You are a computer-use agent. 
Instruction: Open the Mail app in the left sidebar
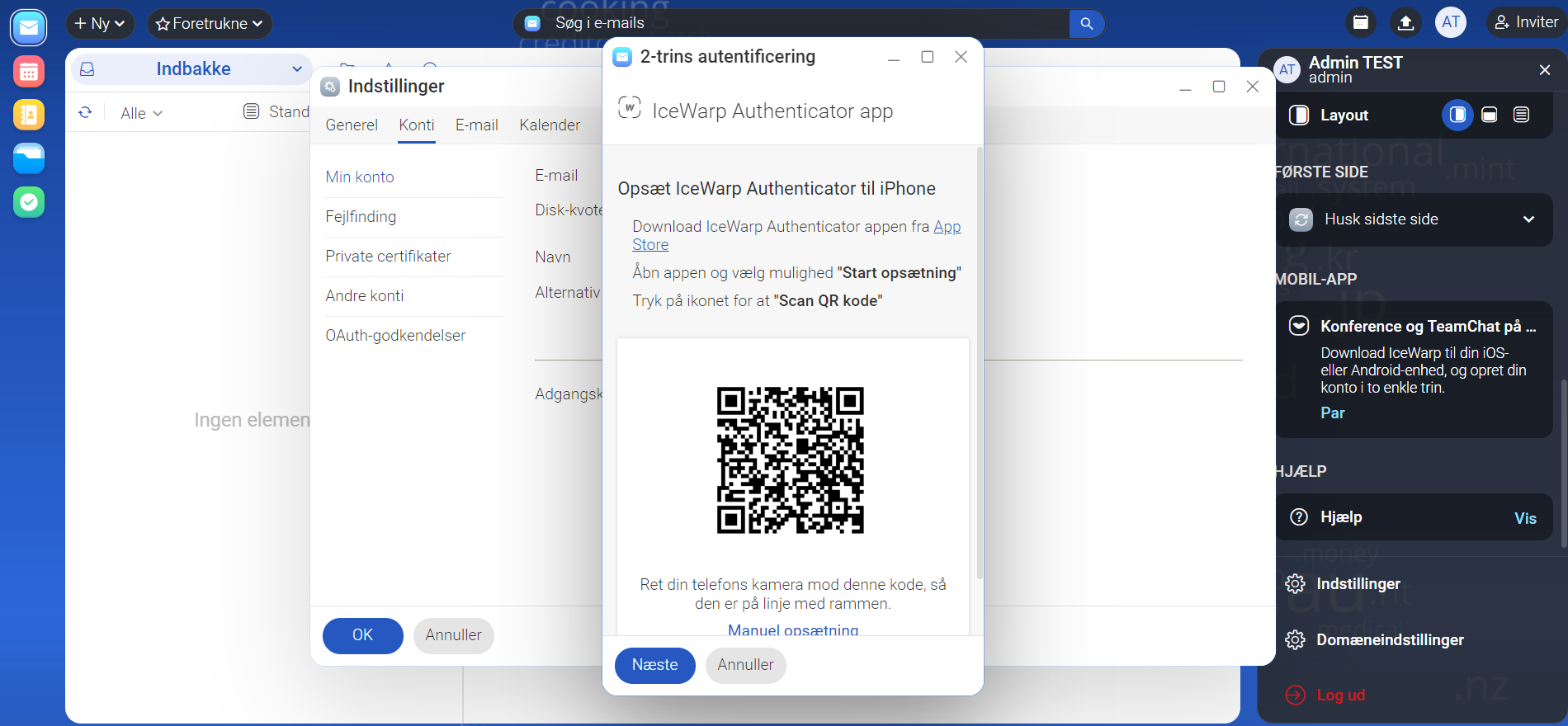click(29, 28)
